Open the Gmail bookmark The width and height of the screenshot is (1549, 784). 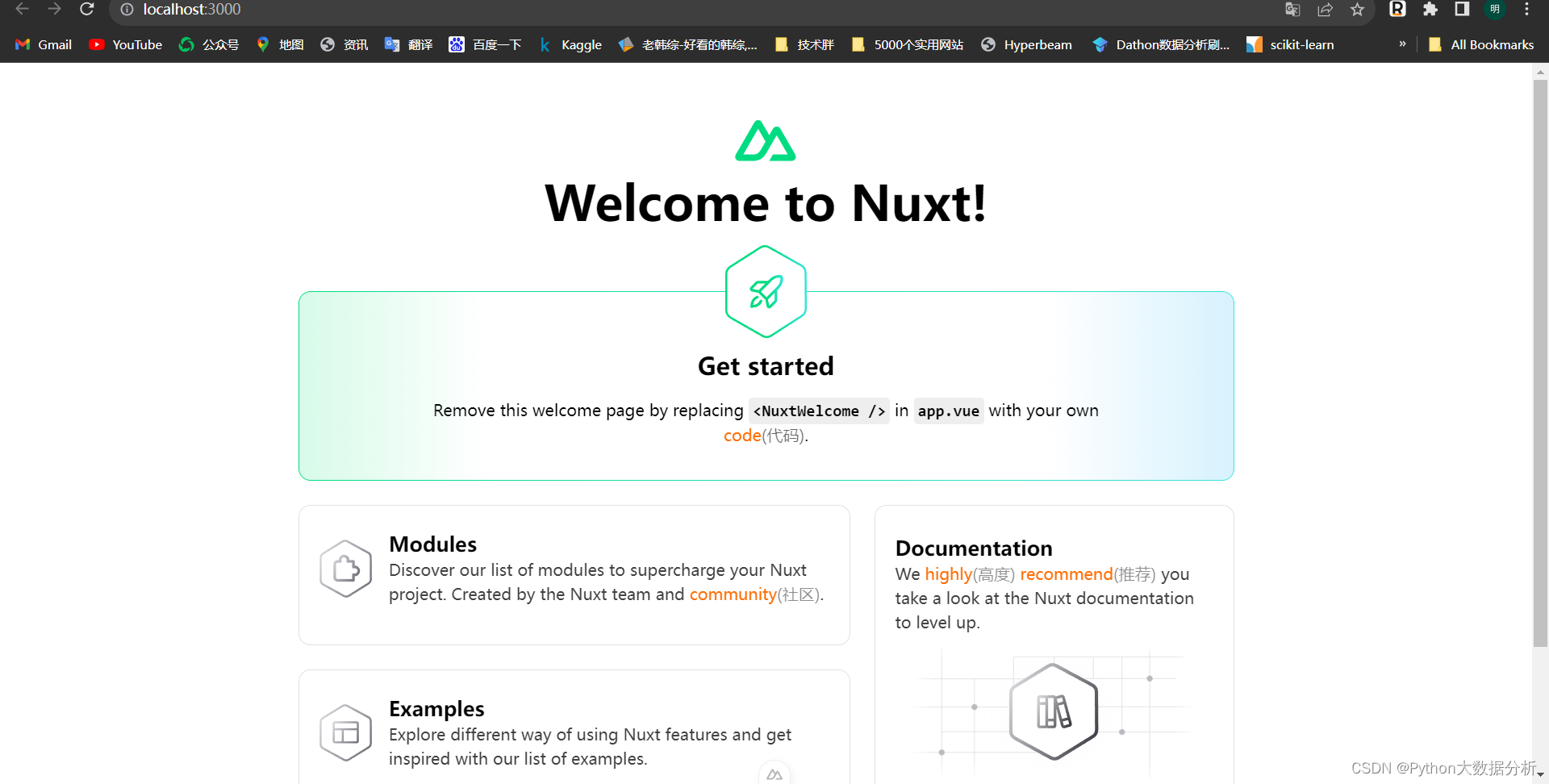point(44,44)
